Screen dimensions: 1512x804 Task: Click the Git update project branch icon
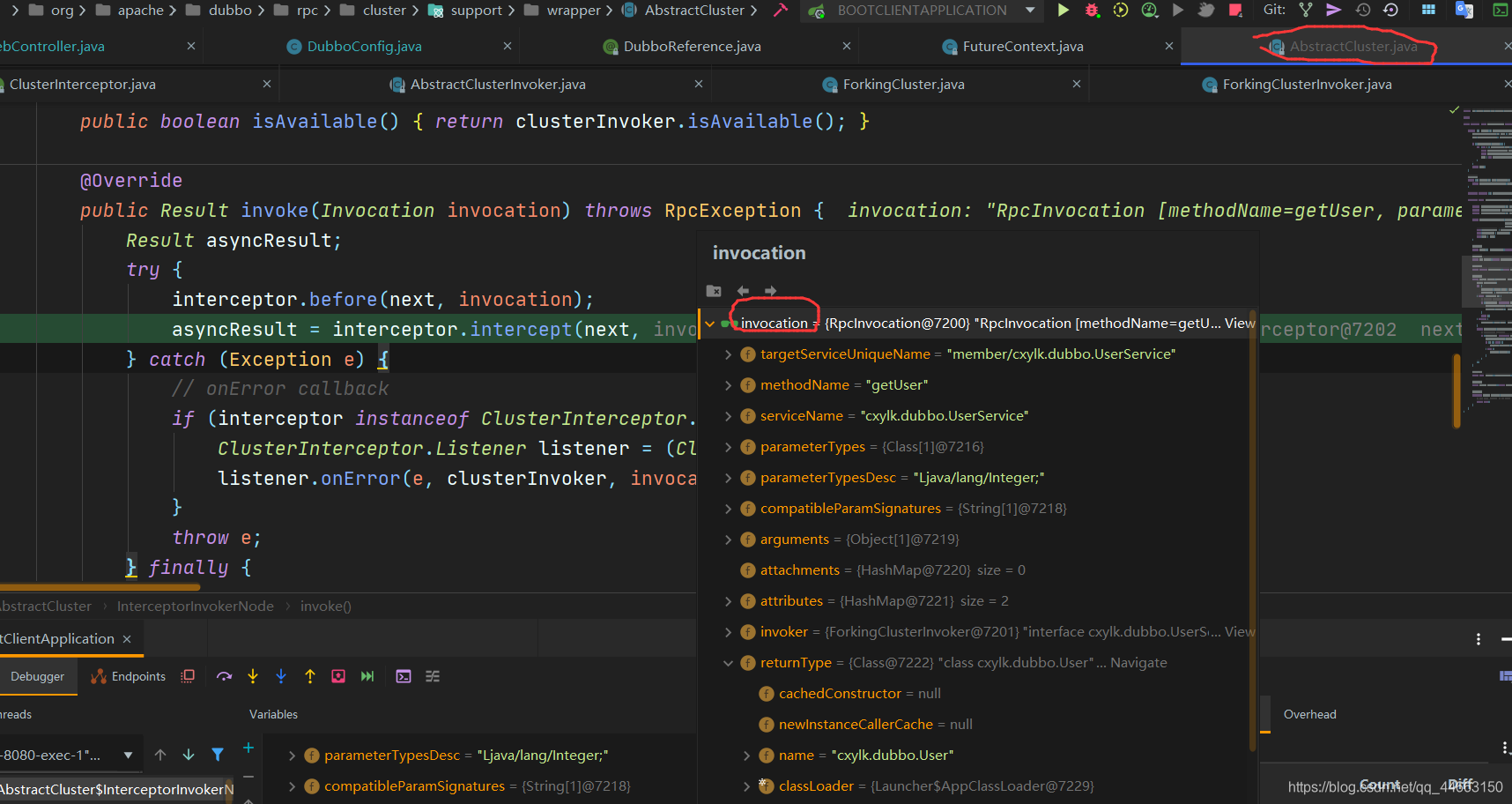click(x=1306, y=11)
